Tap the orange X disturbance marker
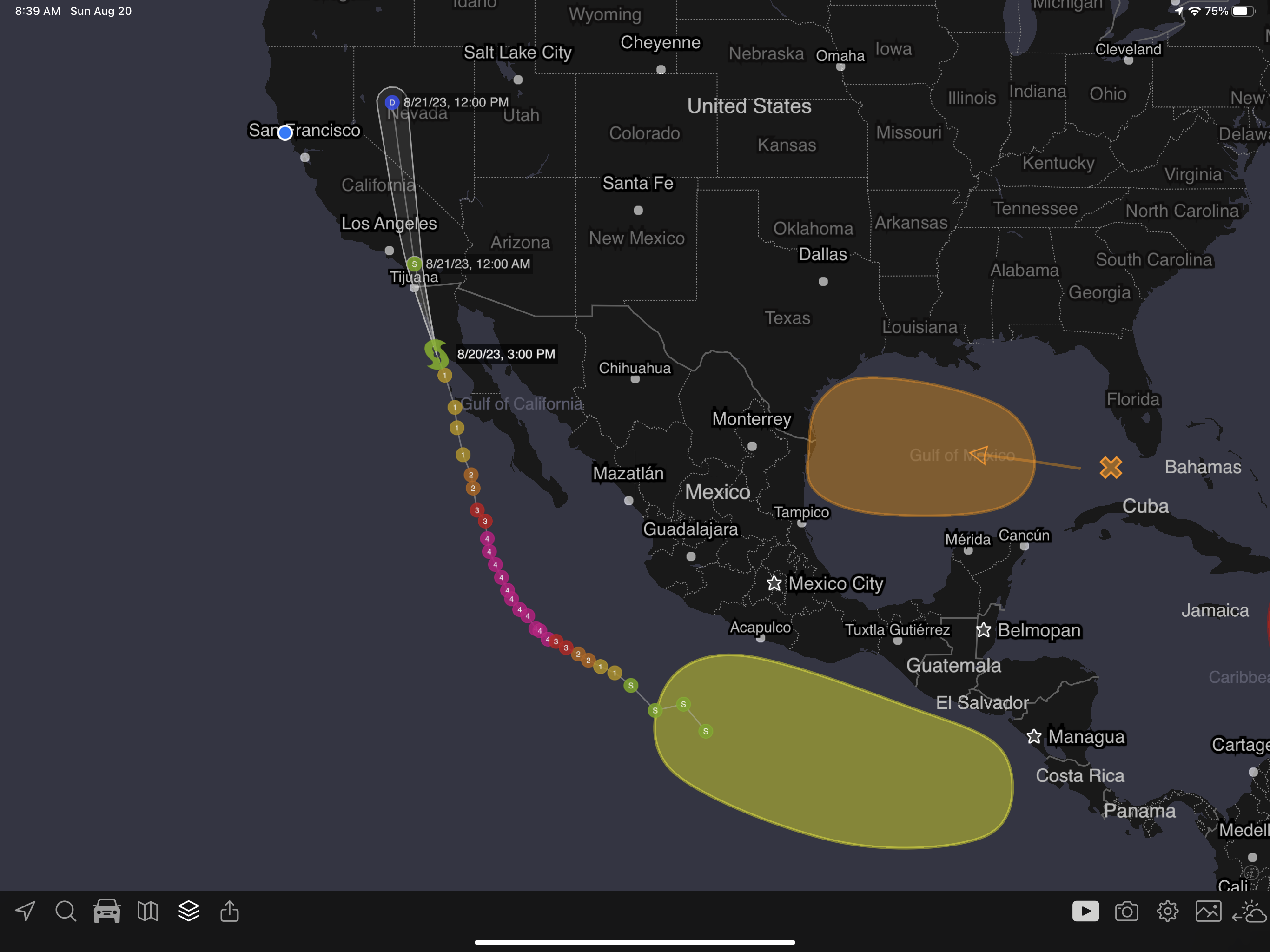This screenshot has width=1270, height=952. [x=1111, y=467]
